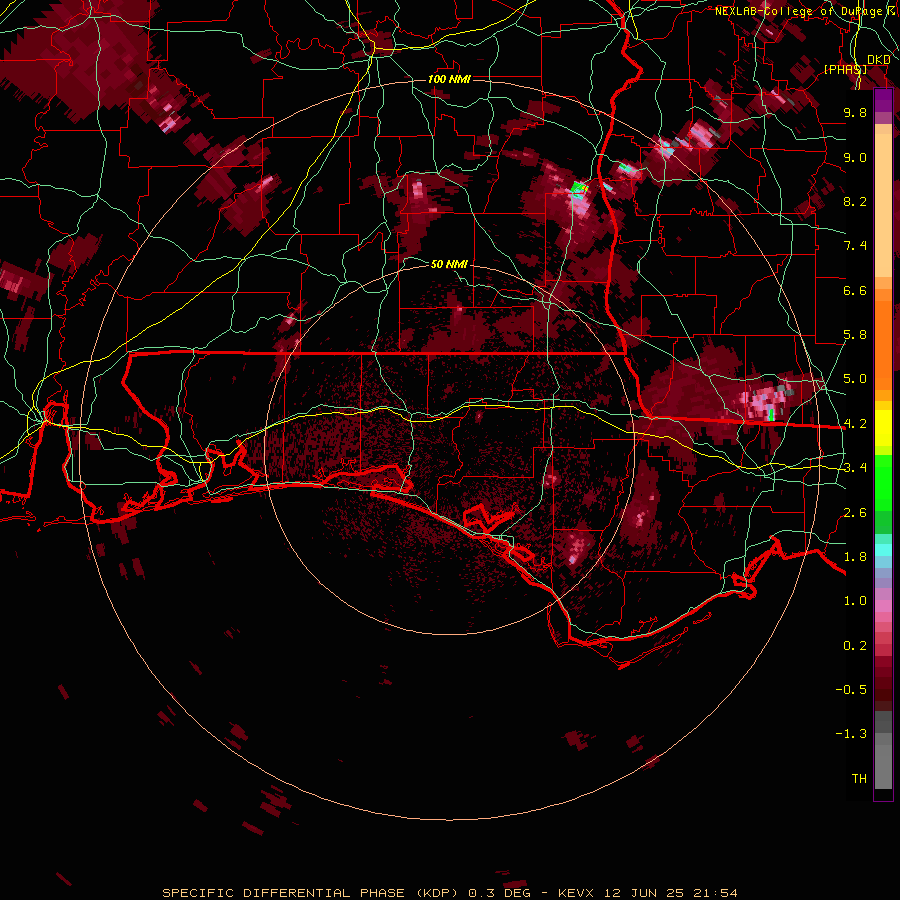
Task: Click the "50 NMI" range ring label
Action: (449, 264)
